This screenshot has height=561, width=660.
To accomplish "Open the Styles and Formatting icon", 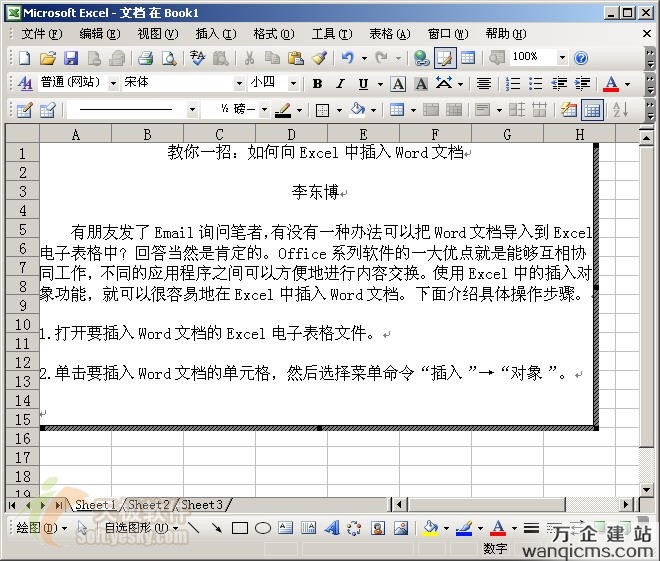I will pyautogui.click(x=25, y=83).
